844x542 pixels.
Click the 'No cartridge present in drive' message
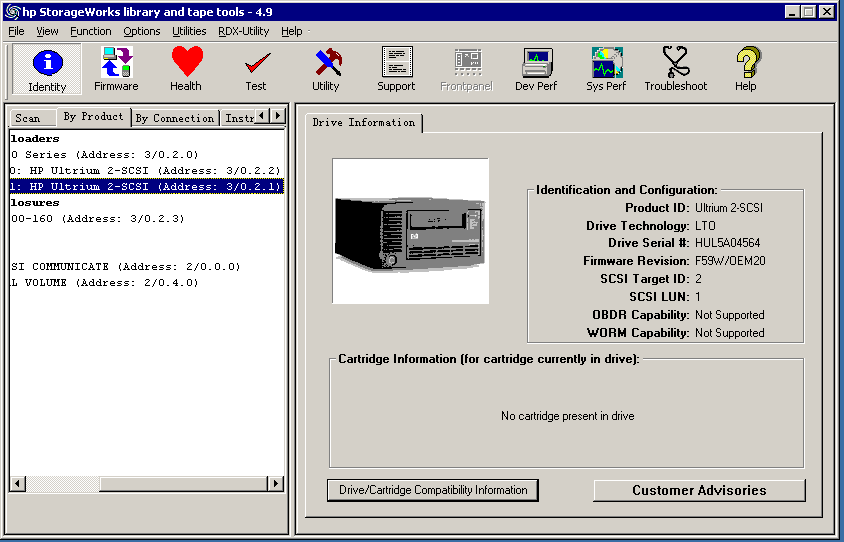[567, 416]
